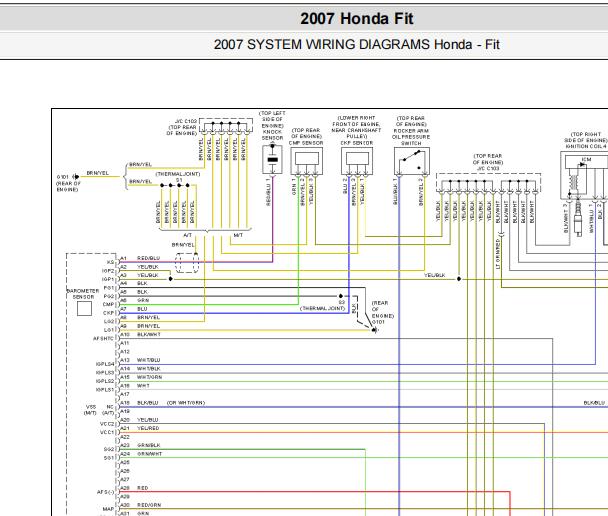Click the 'M/T' bracket label
608x516 pixels.
click(238, 235)
